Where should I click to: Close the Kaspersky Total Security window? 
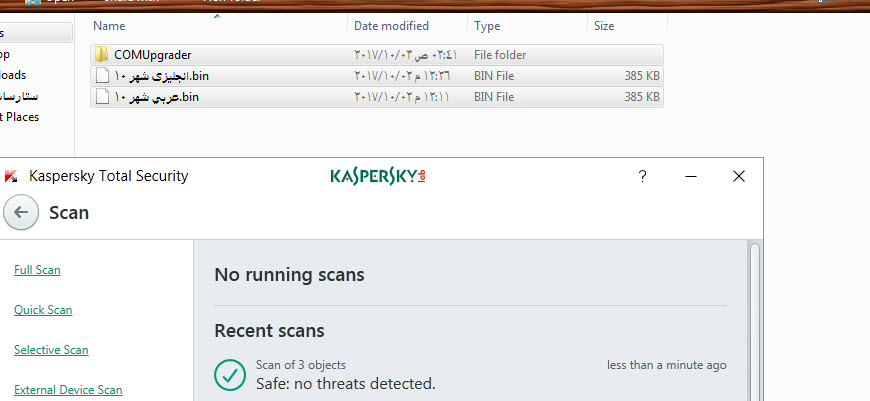(x=739, y=176)
